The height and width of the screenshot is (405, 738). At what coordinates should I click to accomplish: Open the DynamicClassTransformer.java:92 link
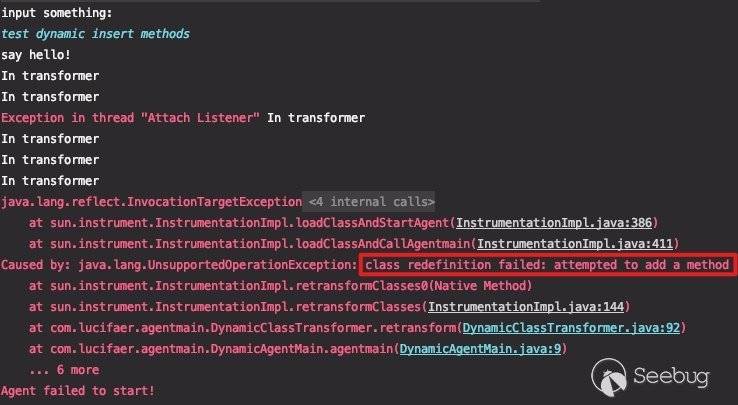(x=571, y=328)
